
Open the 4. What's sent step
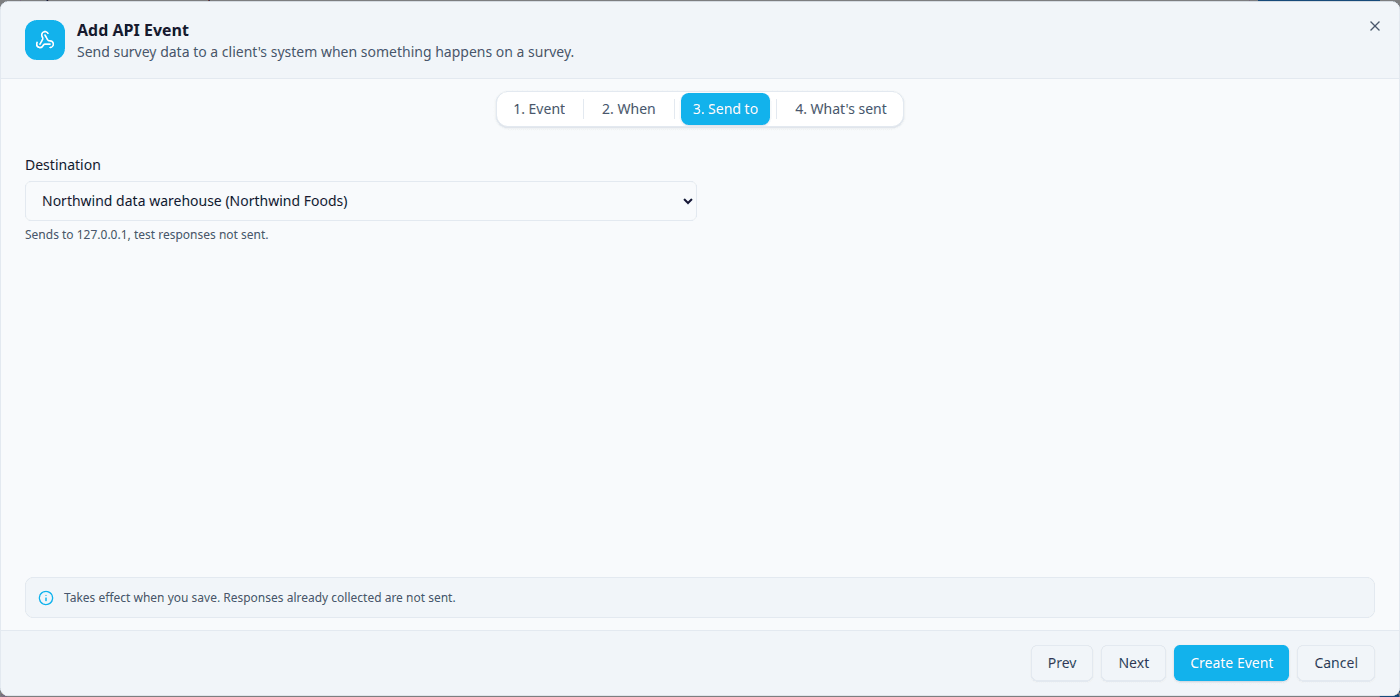(x=841, y=109)
